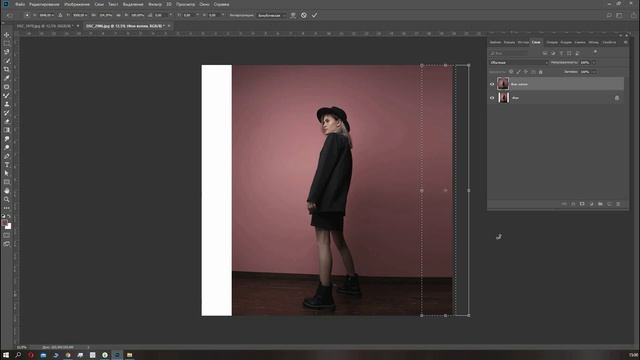This screenshot has width=640, height=360.
Task: Select the Quick Selection tool
Action: click(x=7, y=60)
